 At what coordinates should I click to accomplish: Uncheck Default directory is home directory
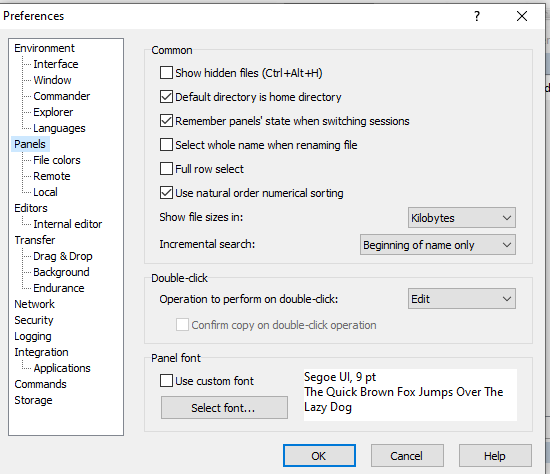pos(166,97)
